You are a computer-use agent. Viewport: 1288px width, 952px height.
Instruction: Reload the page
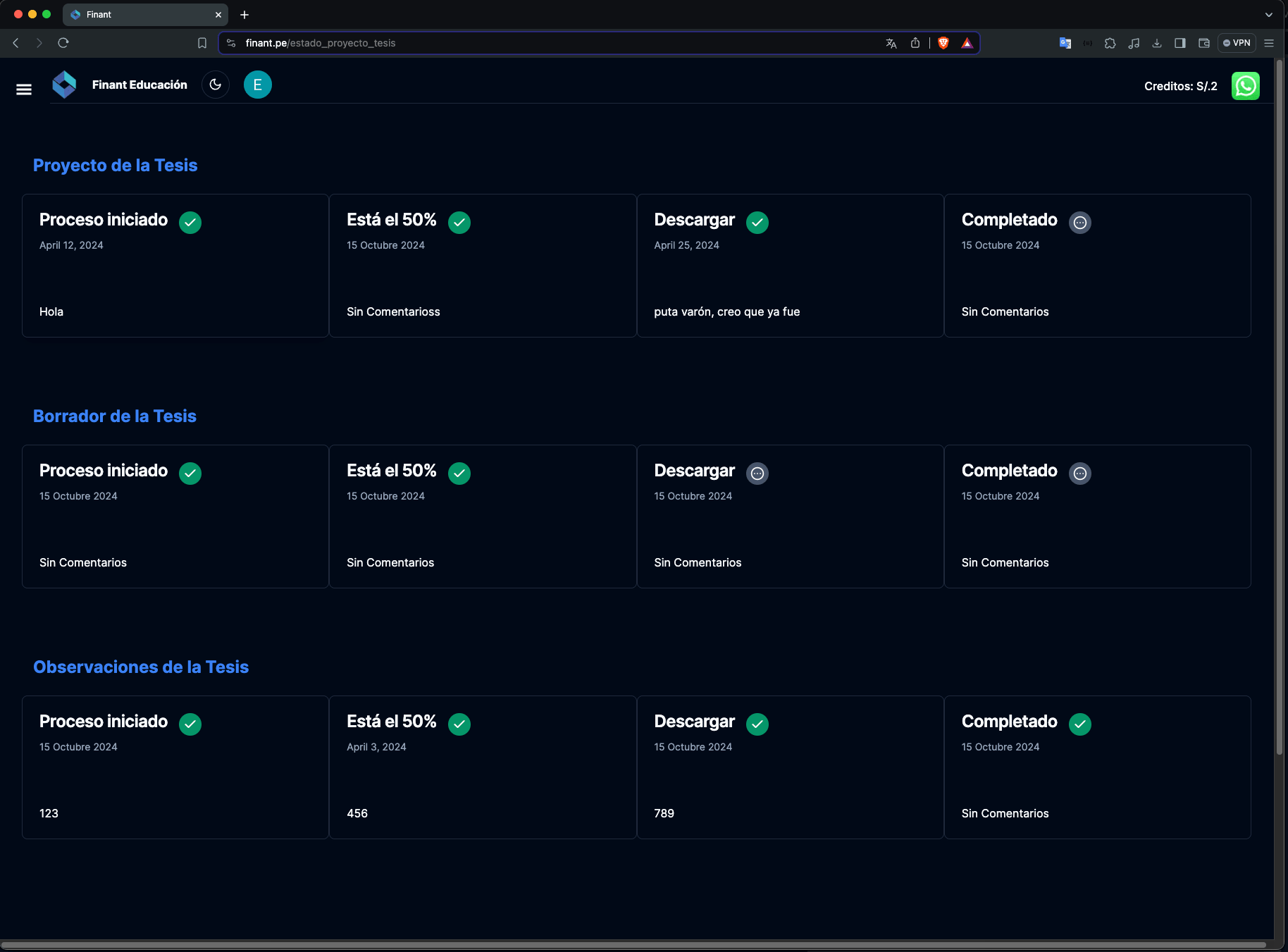point(63,43)
